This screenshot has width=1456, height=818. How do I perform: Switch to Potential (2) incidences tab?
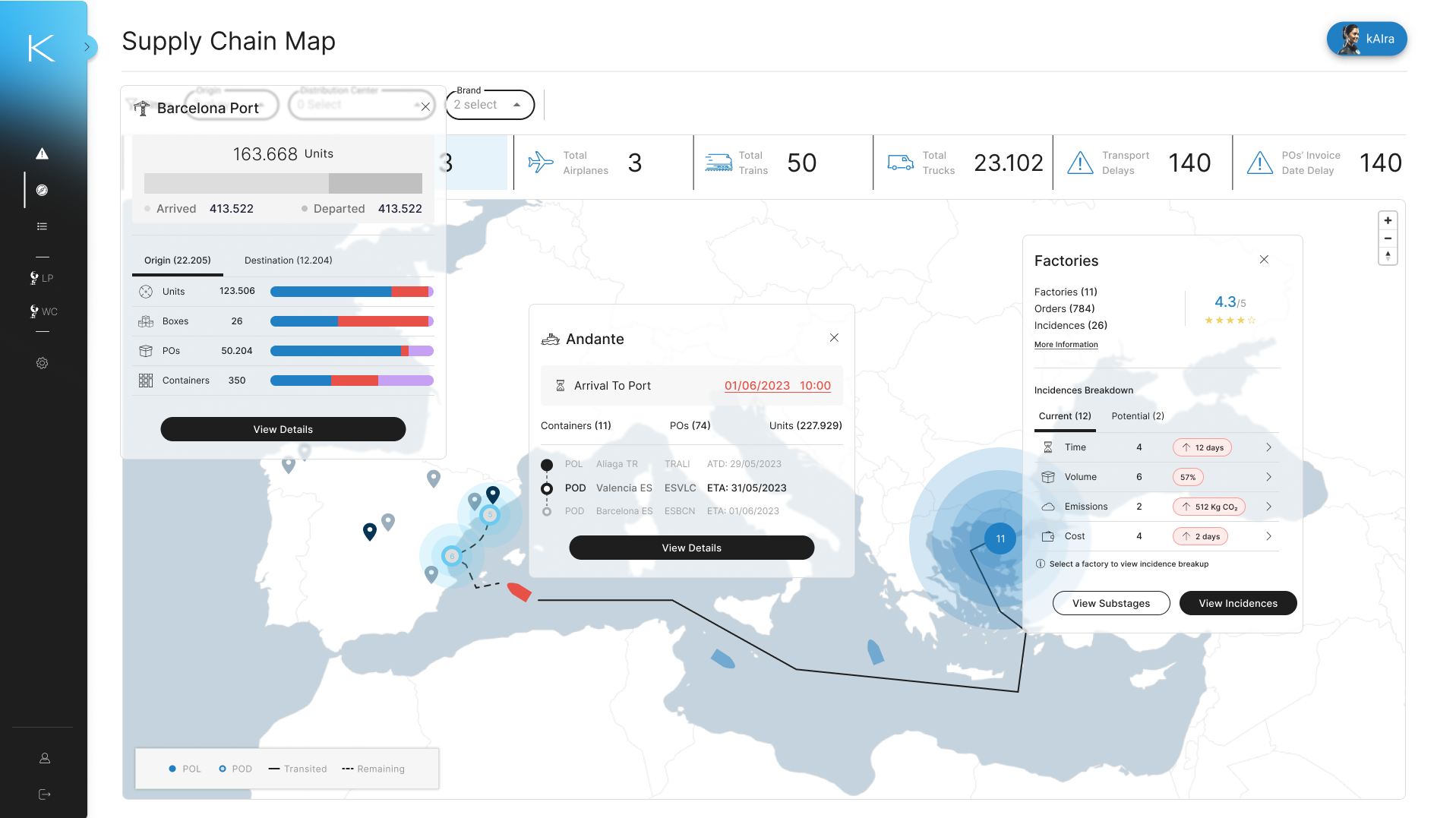[x=1137, y=416]
